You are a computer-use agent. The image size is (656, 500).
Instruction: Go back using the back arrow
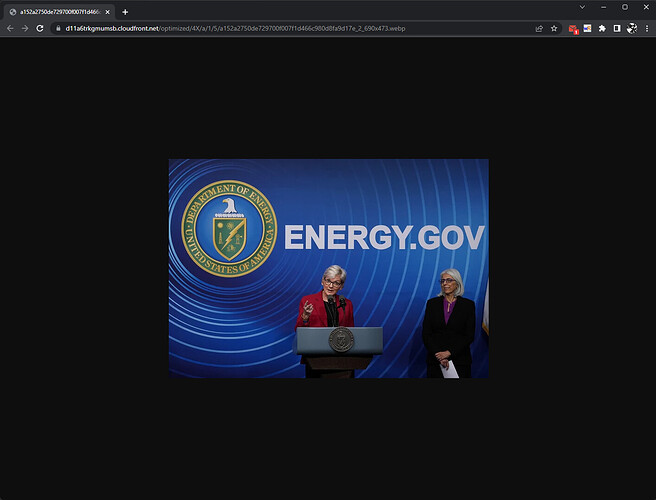10,28
